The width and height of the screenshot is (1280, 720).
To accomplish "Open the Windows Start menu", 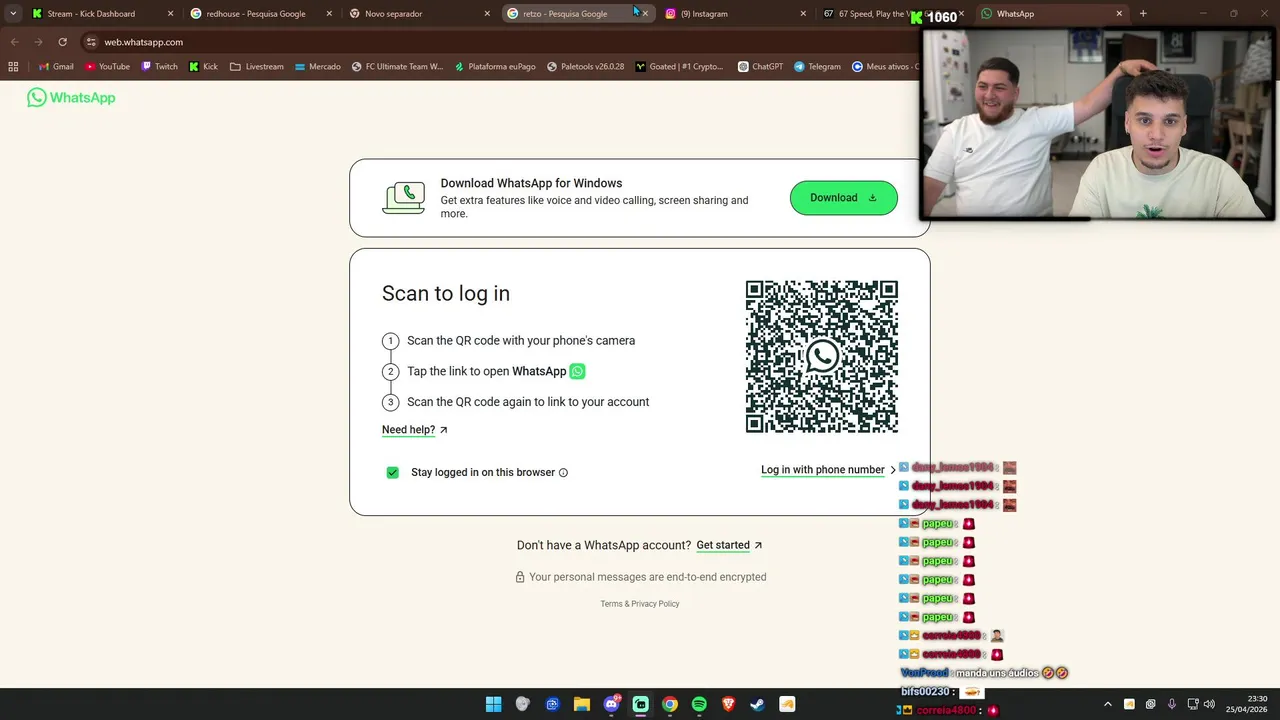I will pyautogui.click(x=493, y=705).
